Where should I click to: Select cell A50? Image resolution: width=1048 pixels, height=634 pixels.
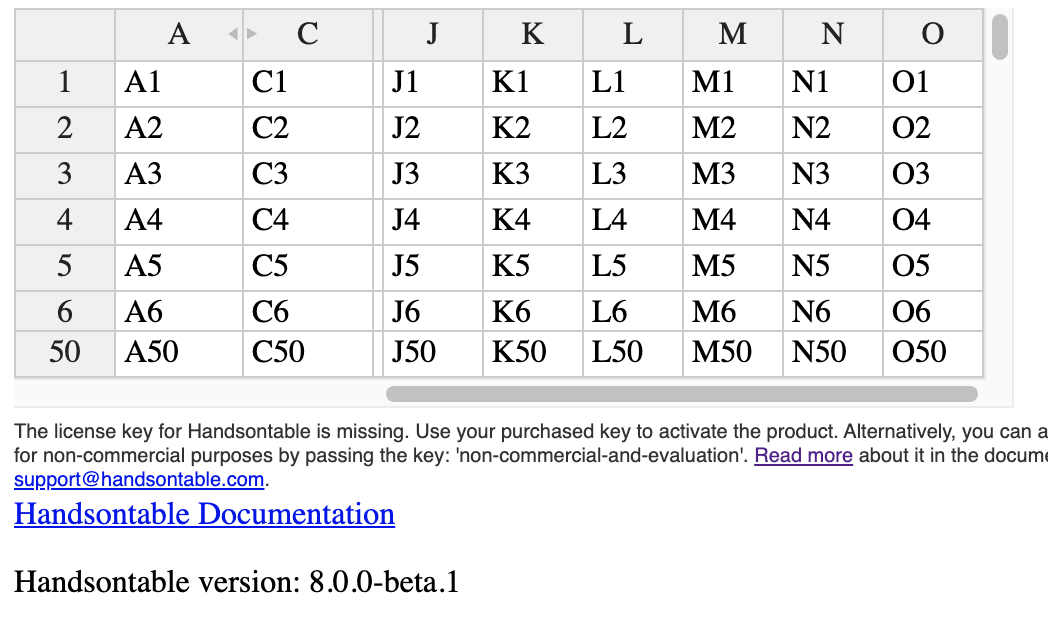178,352
